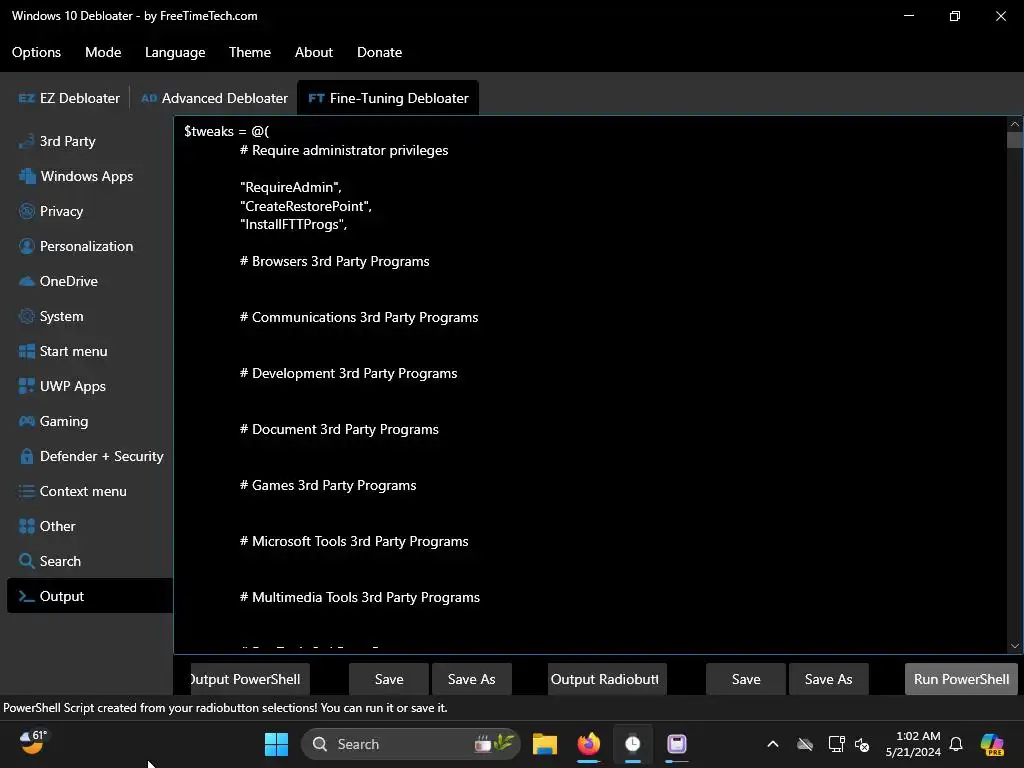Viewport: 1024px width, 768px height.
Task: Select the Privacy sidebar icon
Action: pos(26,211)
